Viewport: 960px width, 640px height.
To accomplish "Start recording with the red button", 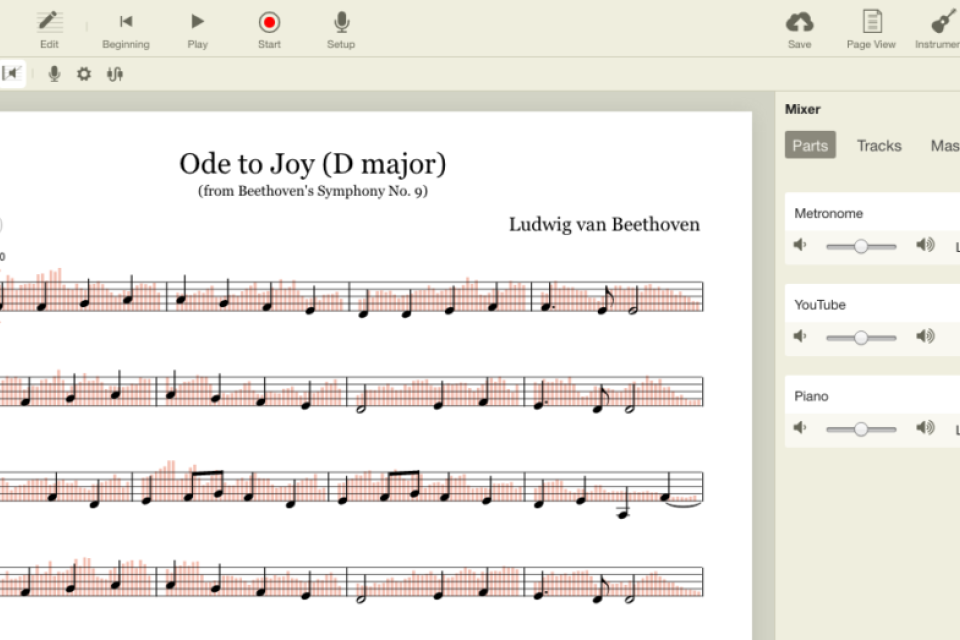I will click(x=269, y=23).
